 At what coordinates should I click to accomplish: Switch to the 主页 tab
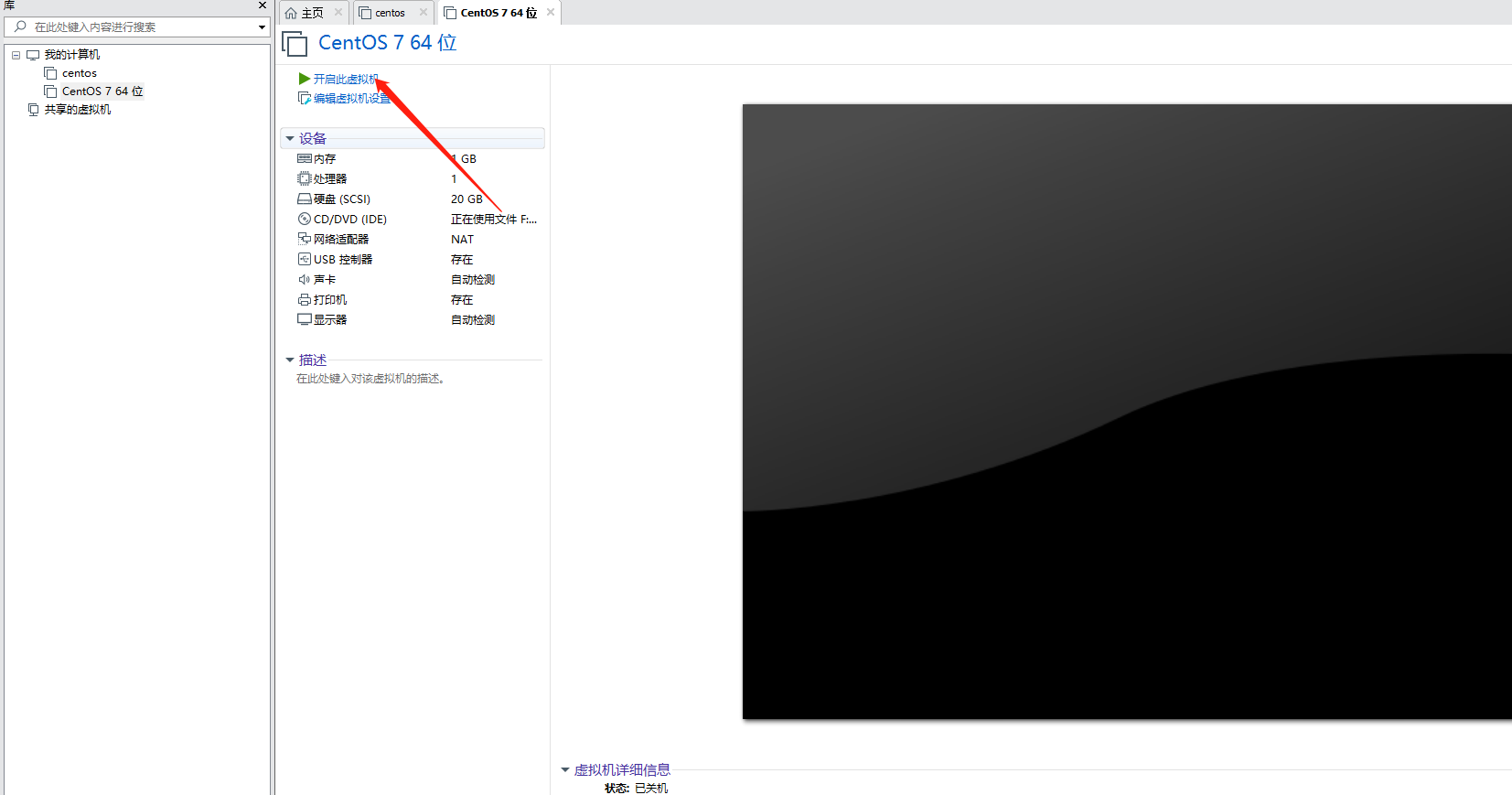[x=313, y=13]
